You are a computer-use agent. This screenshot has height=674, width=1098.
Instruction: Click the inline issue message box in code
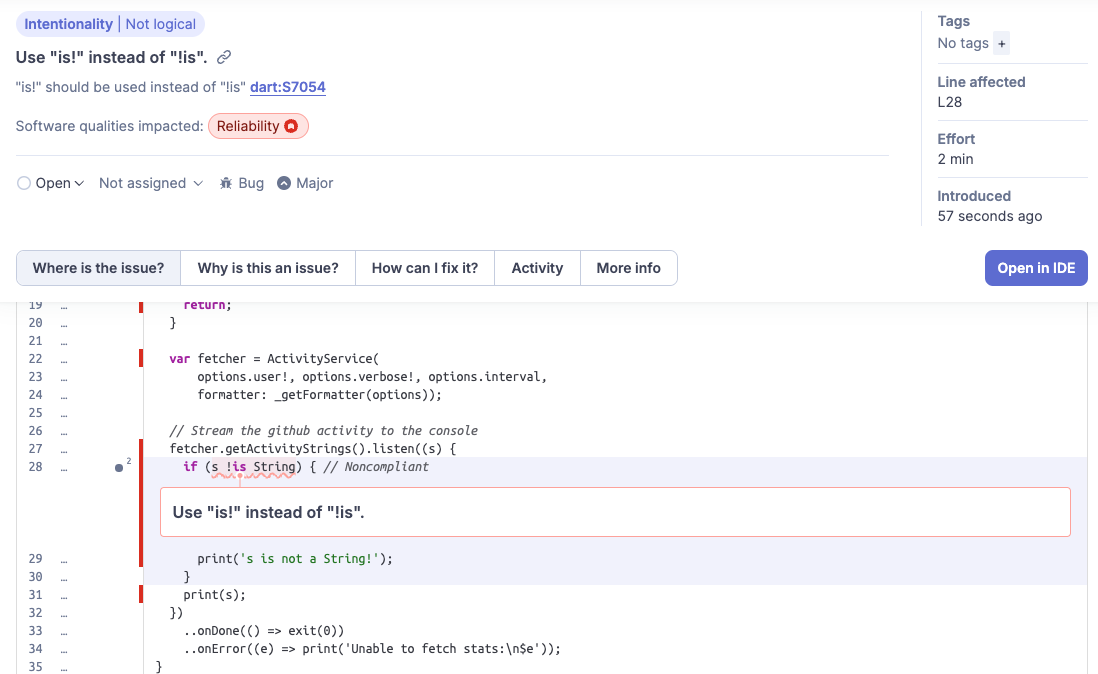615,512
